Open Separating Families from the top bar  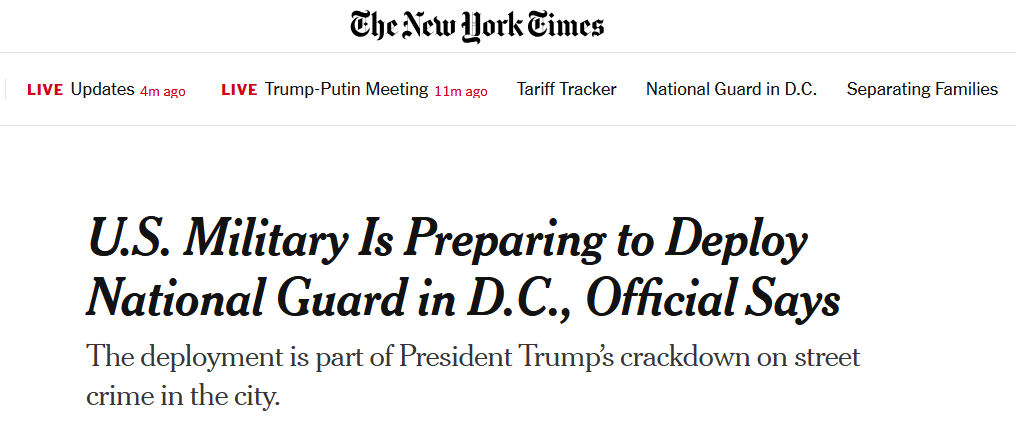pyautogui.click(x=922, y=89)
